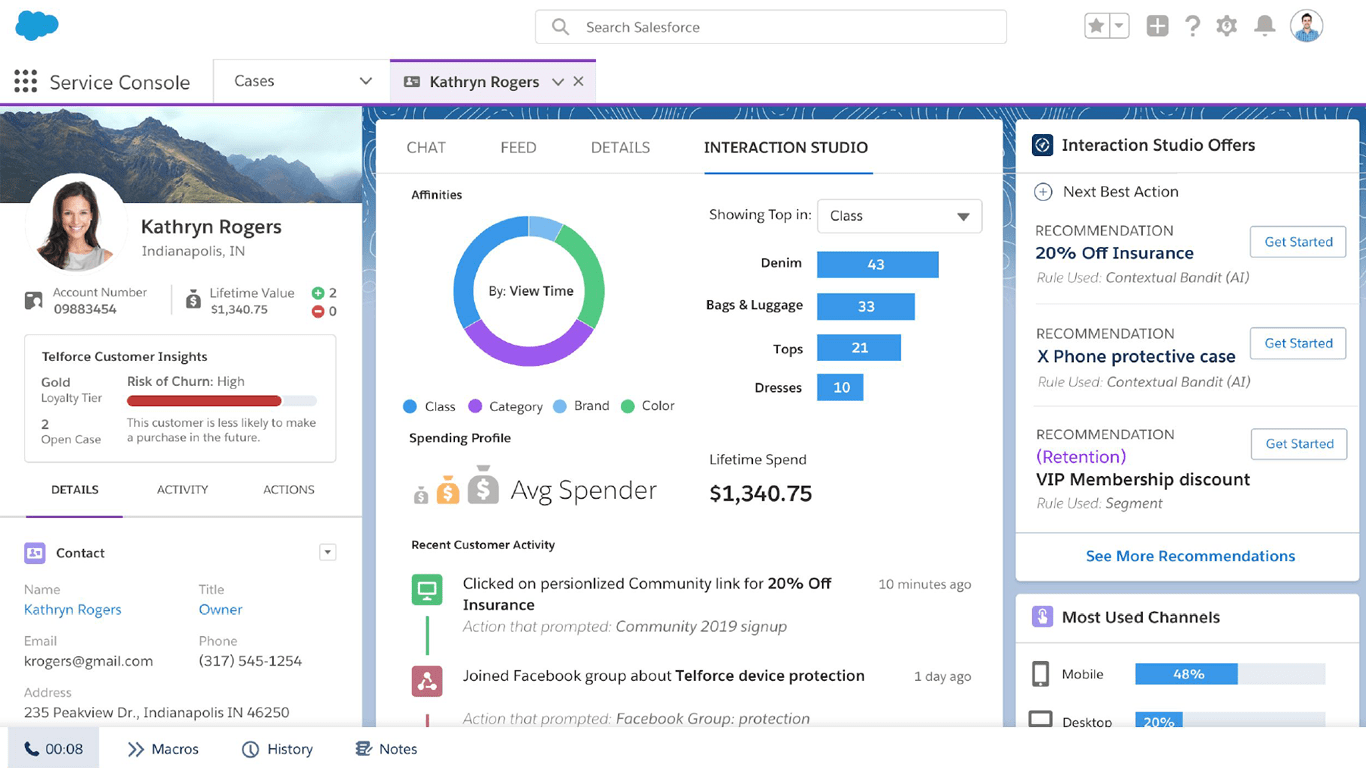Image resolution: width=1366 pixels, height=768 pixels.
Task: Open the Help question mark icon
Action: (1192, 27)
